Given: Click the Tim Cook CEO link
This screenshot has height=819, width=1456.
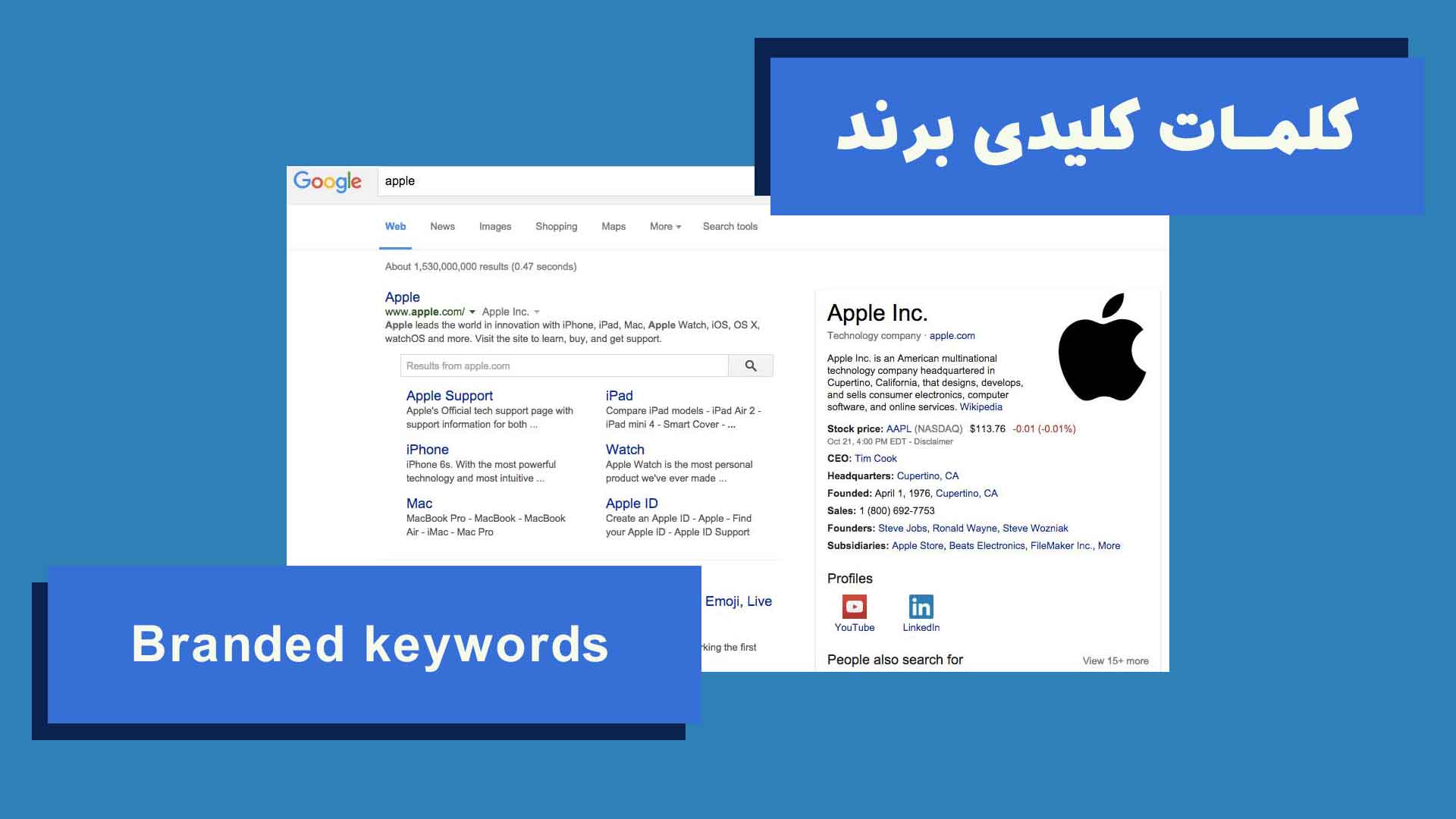Looking at the screenshot, I should (x=873, y=458).
